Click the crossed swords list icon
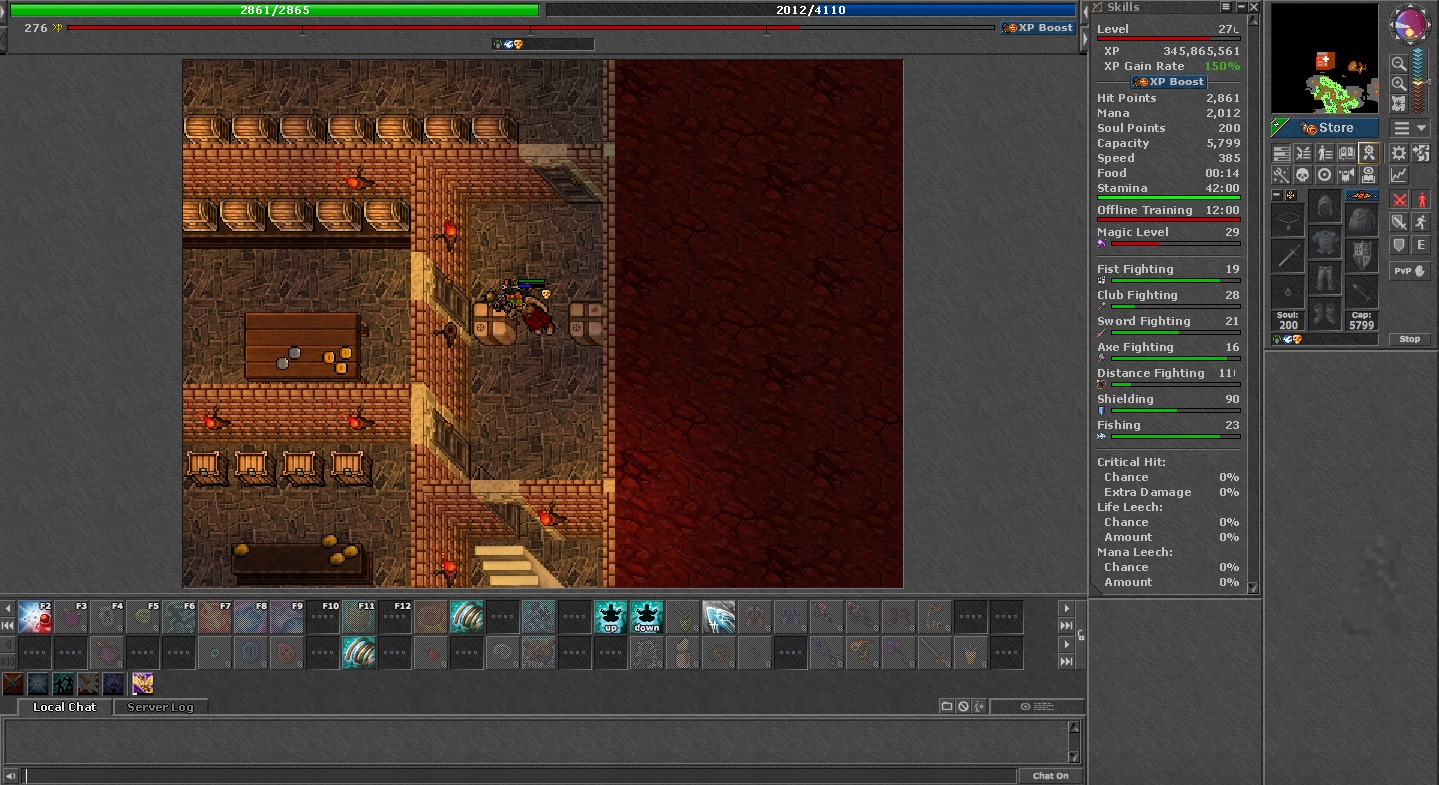The height and width of the screenshot is (785, 1439). click(1303, 153)
